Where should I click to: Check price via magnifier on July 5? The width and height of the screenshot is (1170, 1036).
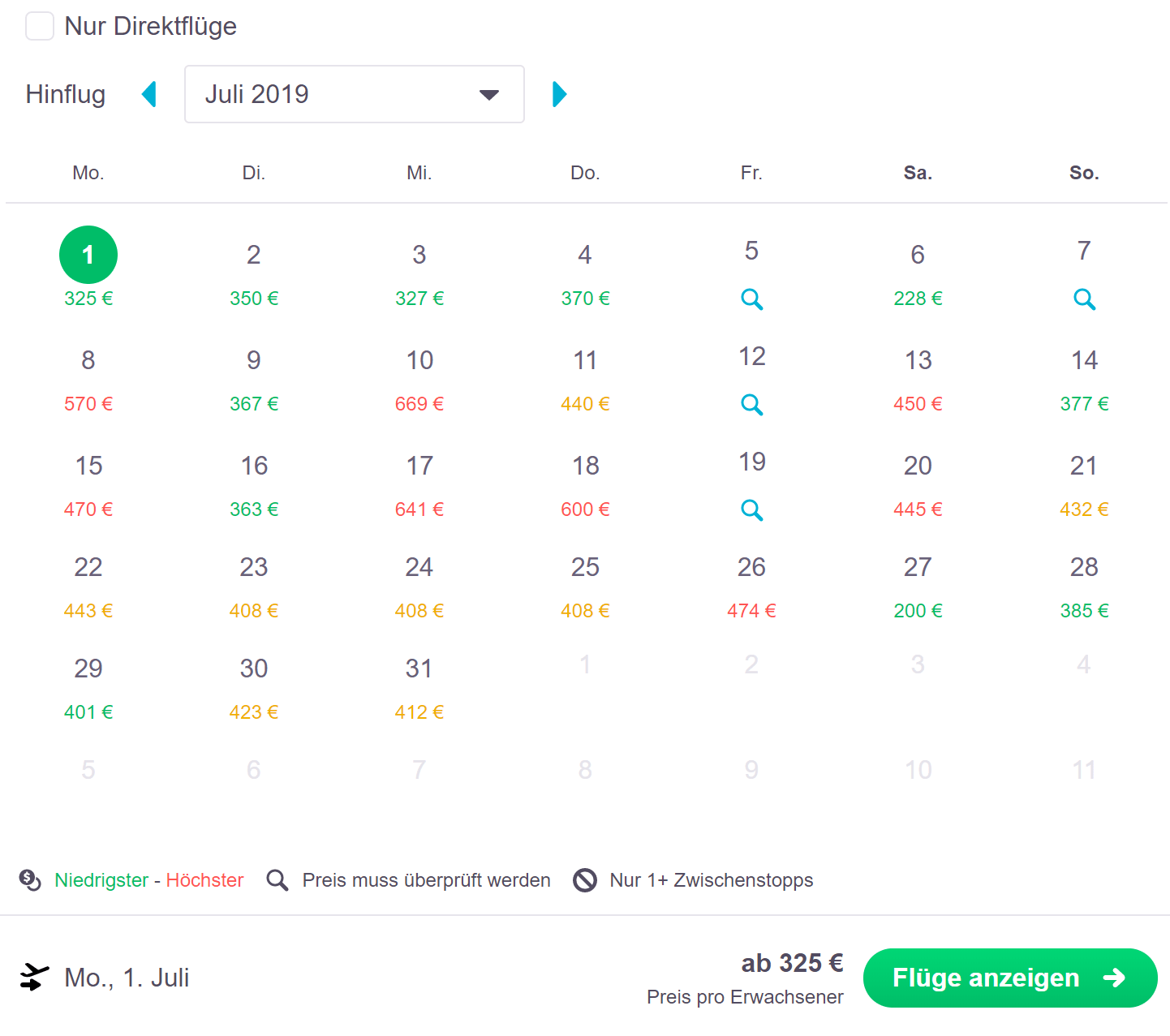coord(752,299)
